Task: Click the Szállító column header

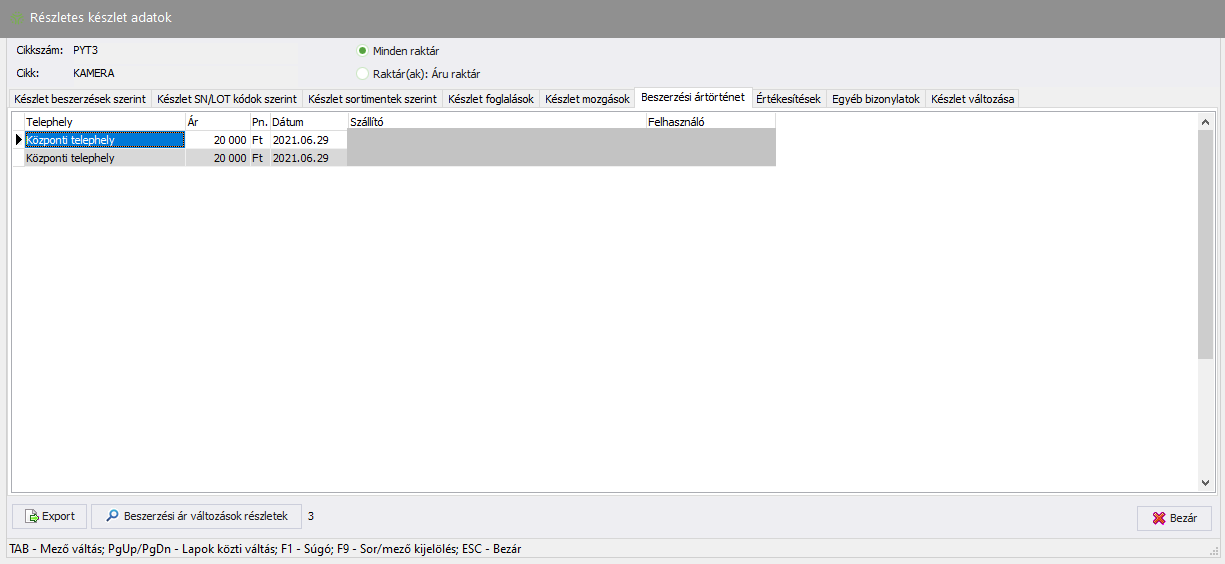Action: tap(495, 122)
